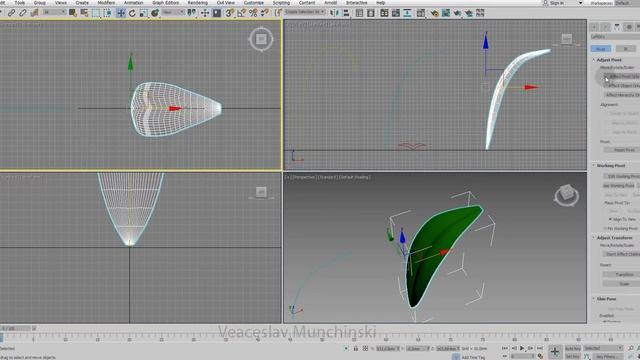The image size is (640, 360).
Task: Open the Render Setup teapot icon
Action: [x=434, y=13]
